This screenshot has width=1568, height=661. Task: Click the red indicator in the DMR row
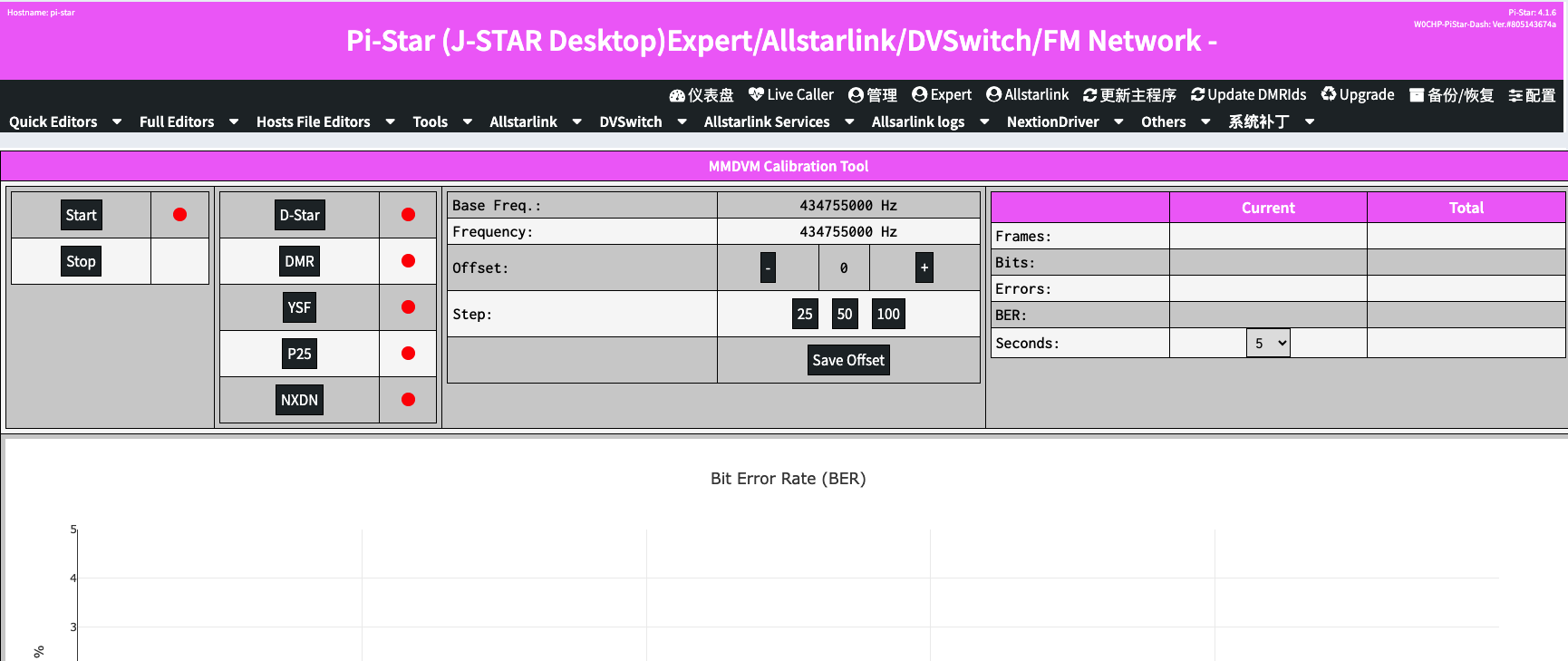(x=408, y=261)
